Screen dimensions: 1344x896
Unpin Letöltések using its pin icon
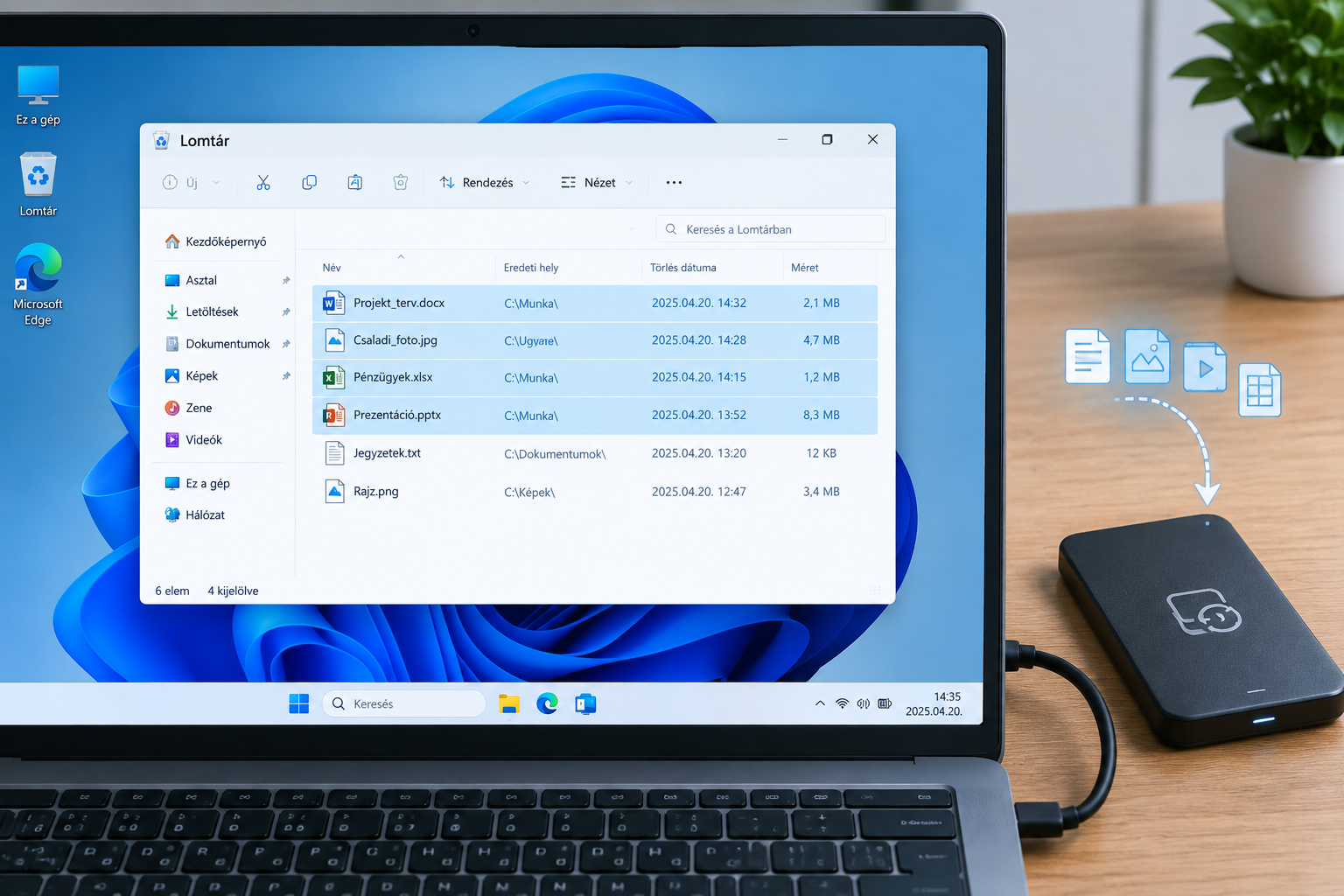point(285,312)
